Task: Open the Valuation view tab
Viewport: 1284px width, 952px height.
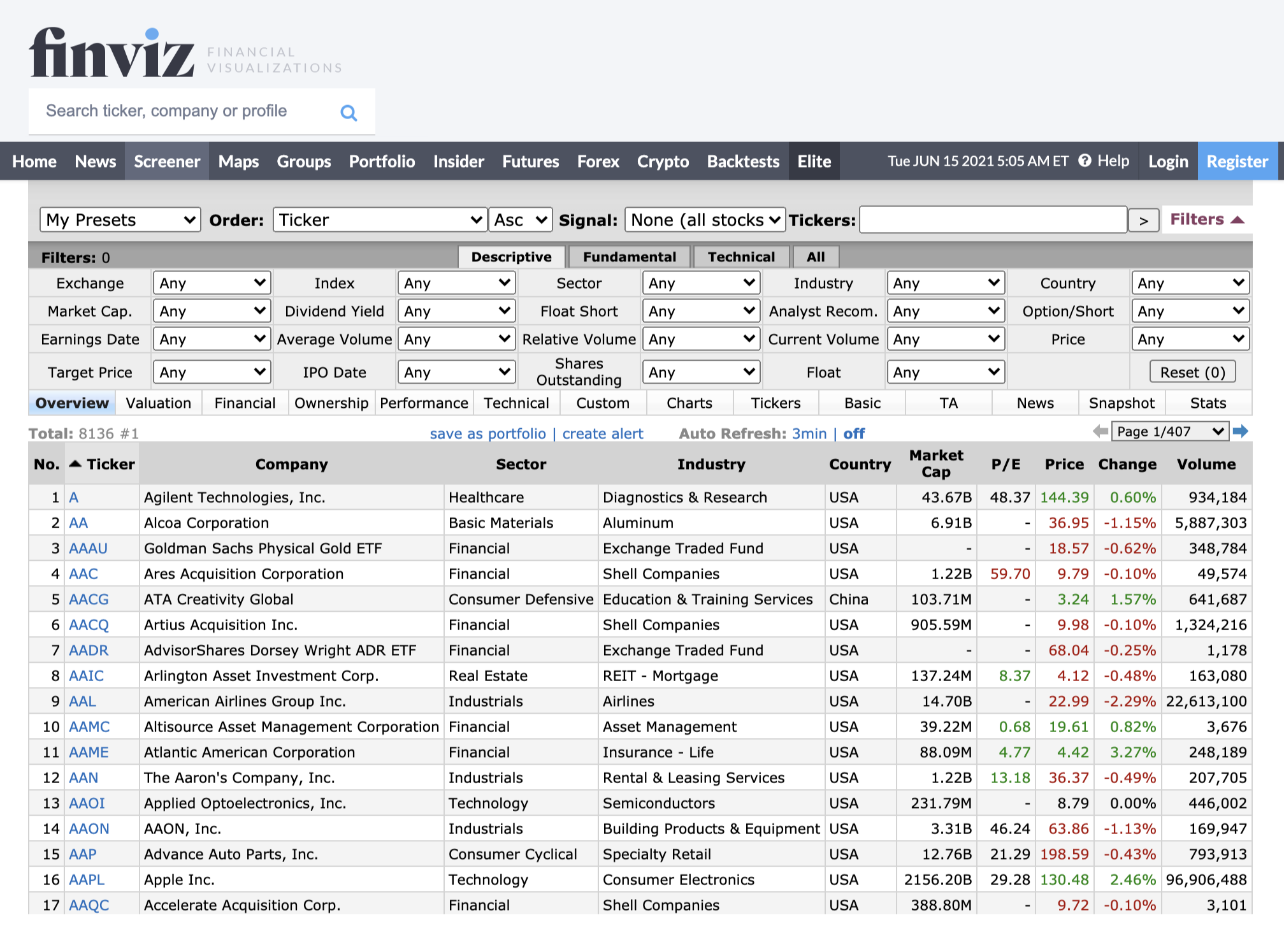Action: pos(159,403)
